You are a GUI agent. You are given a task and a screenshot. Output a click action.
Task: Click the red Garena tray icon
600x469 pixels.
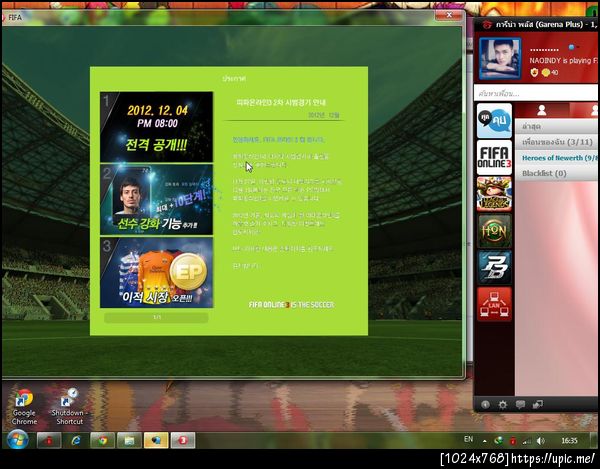pyautogui.click(x=513, y=441)
